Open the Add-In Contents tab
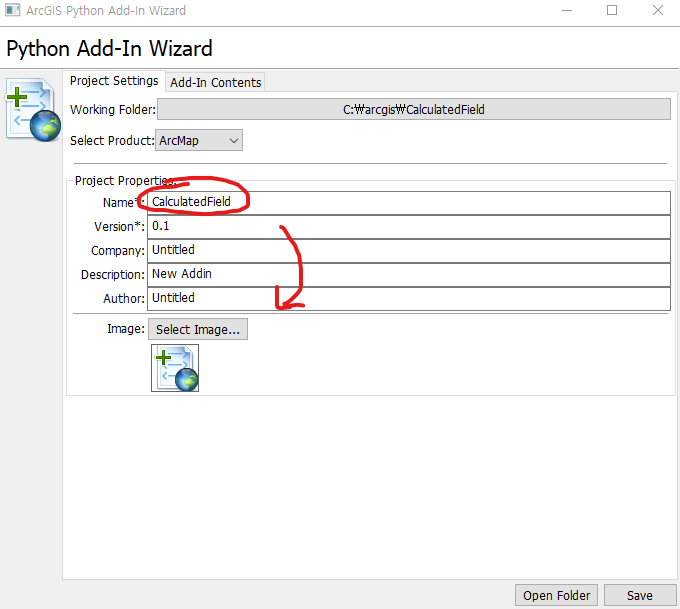The width and height of the screenshot is (680, 609). (216, 82)
